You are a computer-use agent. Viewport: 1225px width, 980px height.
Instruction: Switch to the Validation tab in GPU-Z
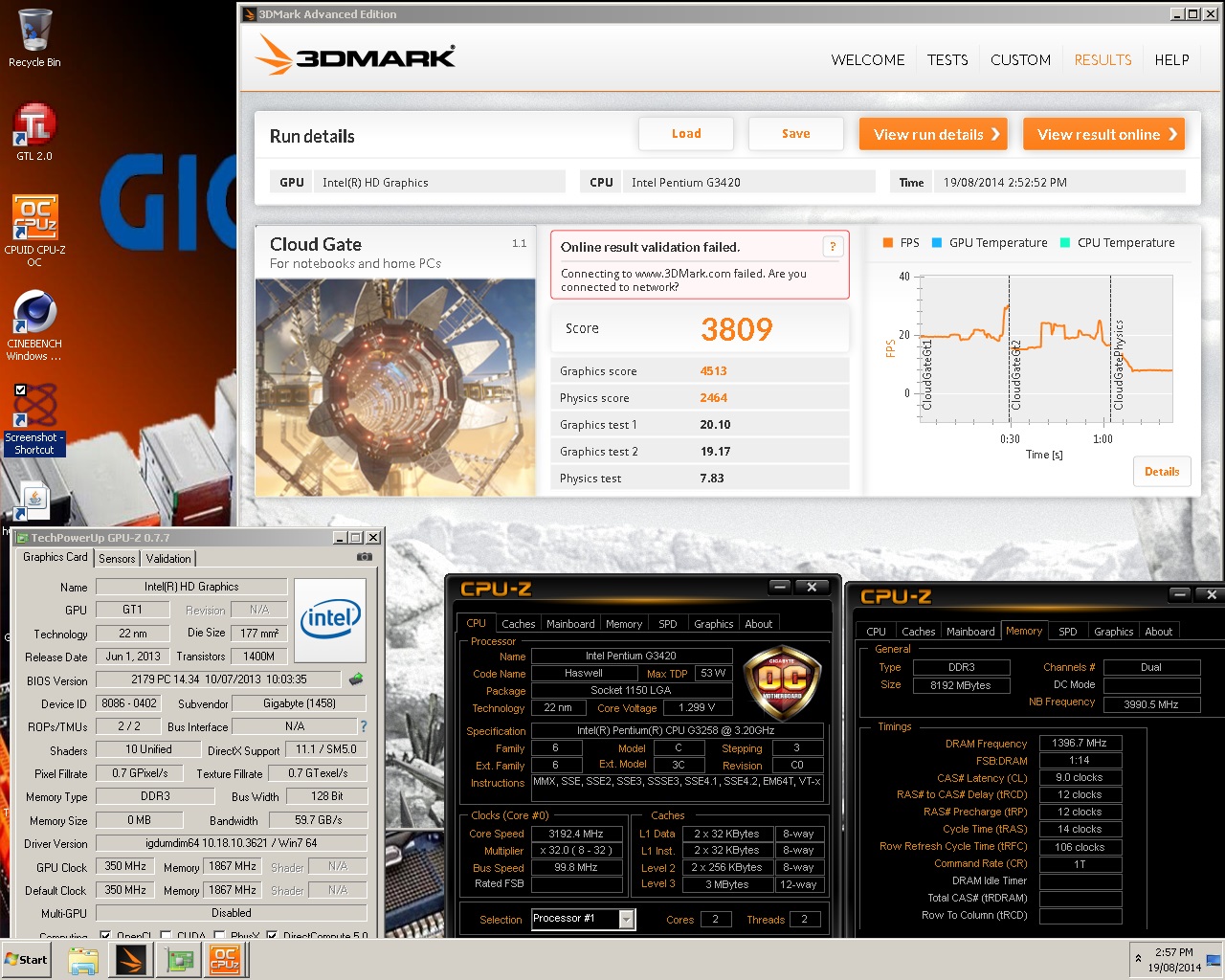click(168, 559)
